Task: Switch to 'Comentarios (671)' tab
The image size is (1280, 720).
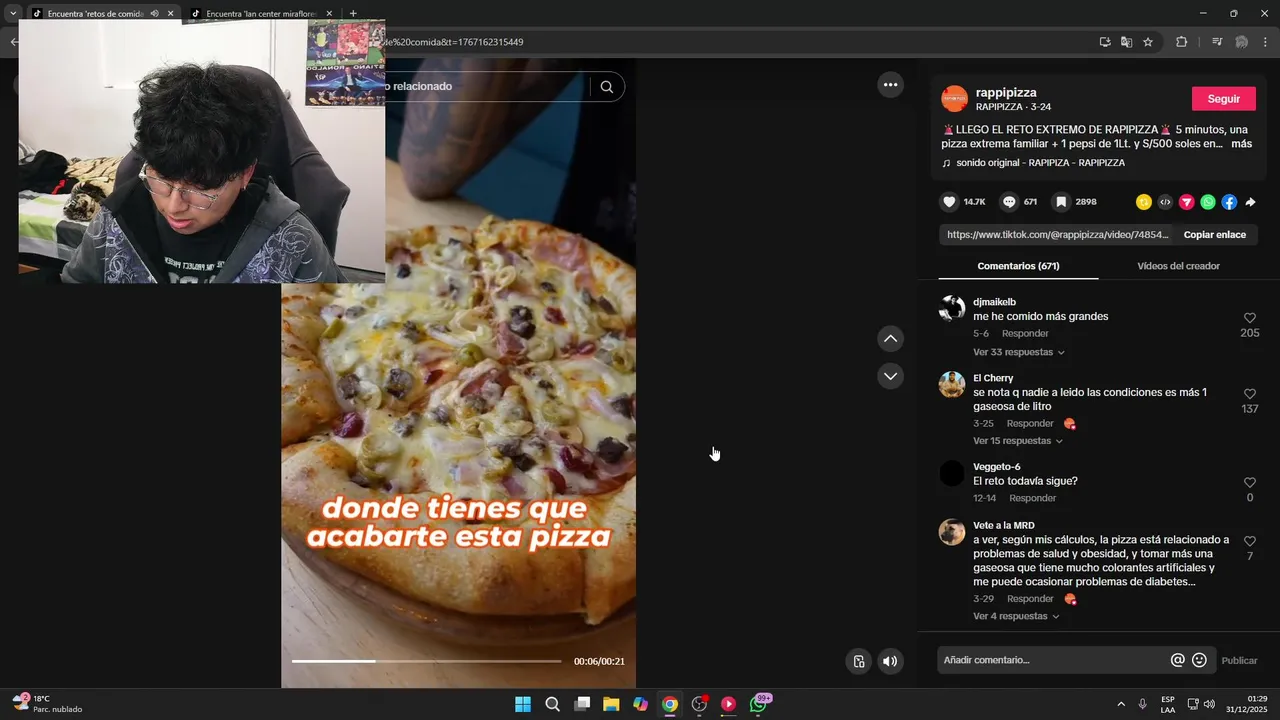Action: click(x=1018, y=266)
